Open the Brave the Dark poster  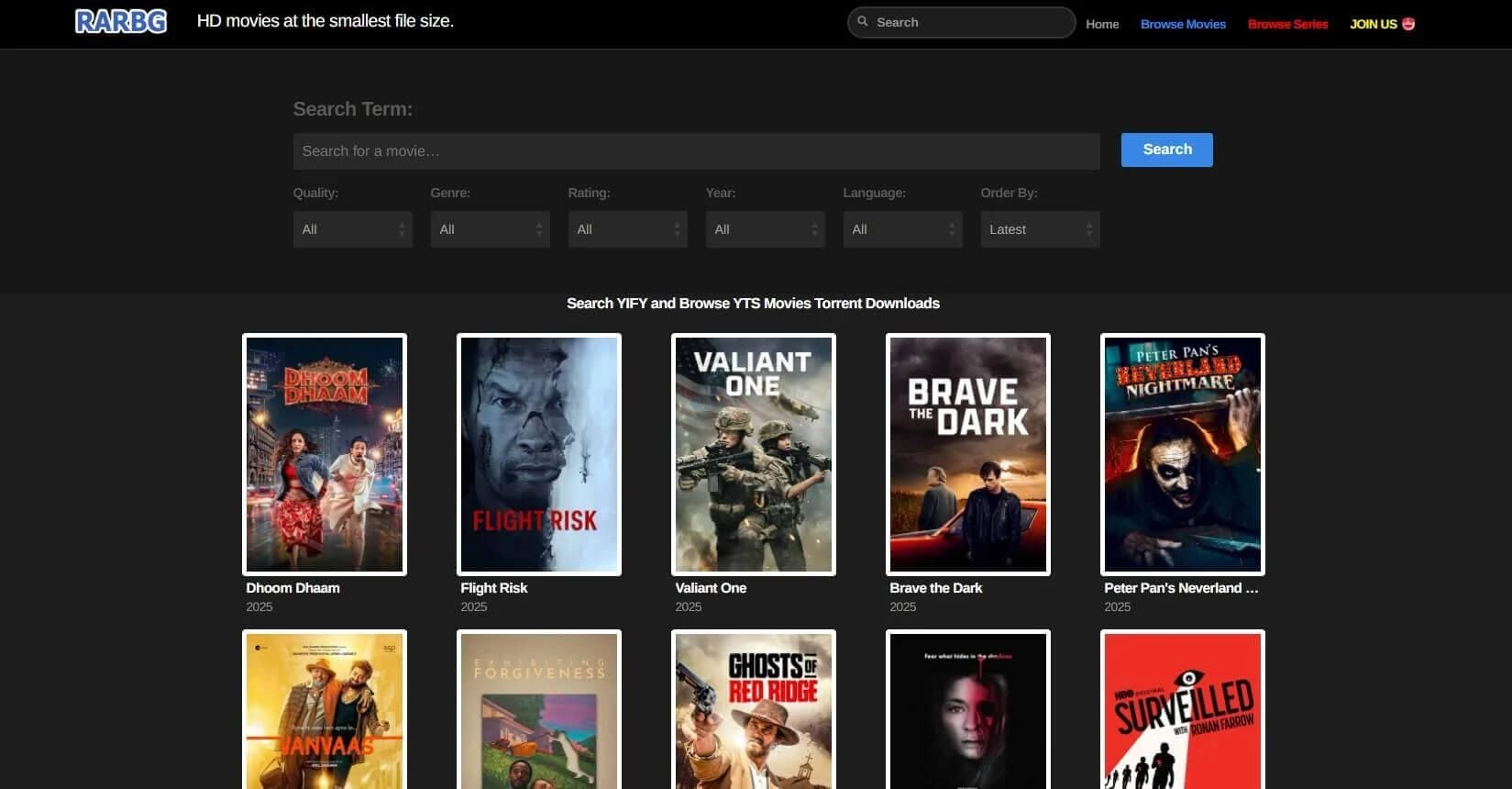pos(968,454)
